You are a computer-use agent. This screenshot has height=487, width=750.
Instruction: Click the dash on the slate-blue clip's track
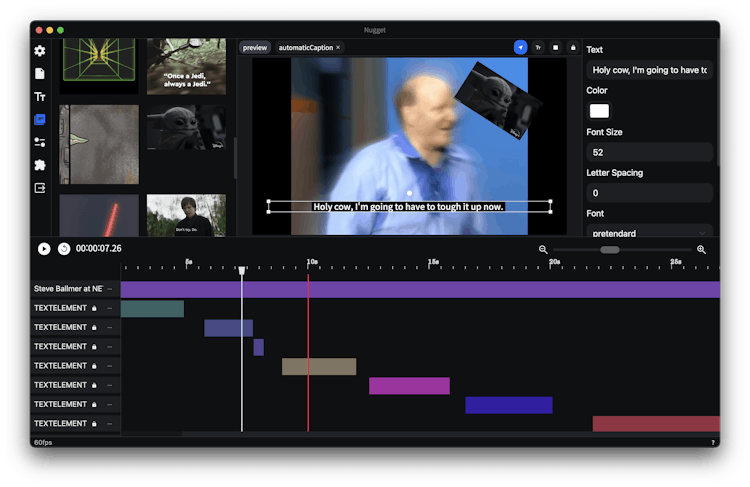(110, 327)
